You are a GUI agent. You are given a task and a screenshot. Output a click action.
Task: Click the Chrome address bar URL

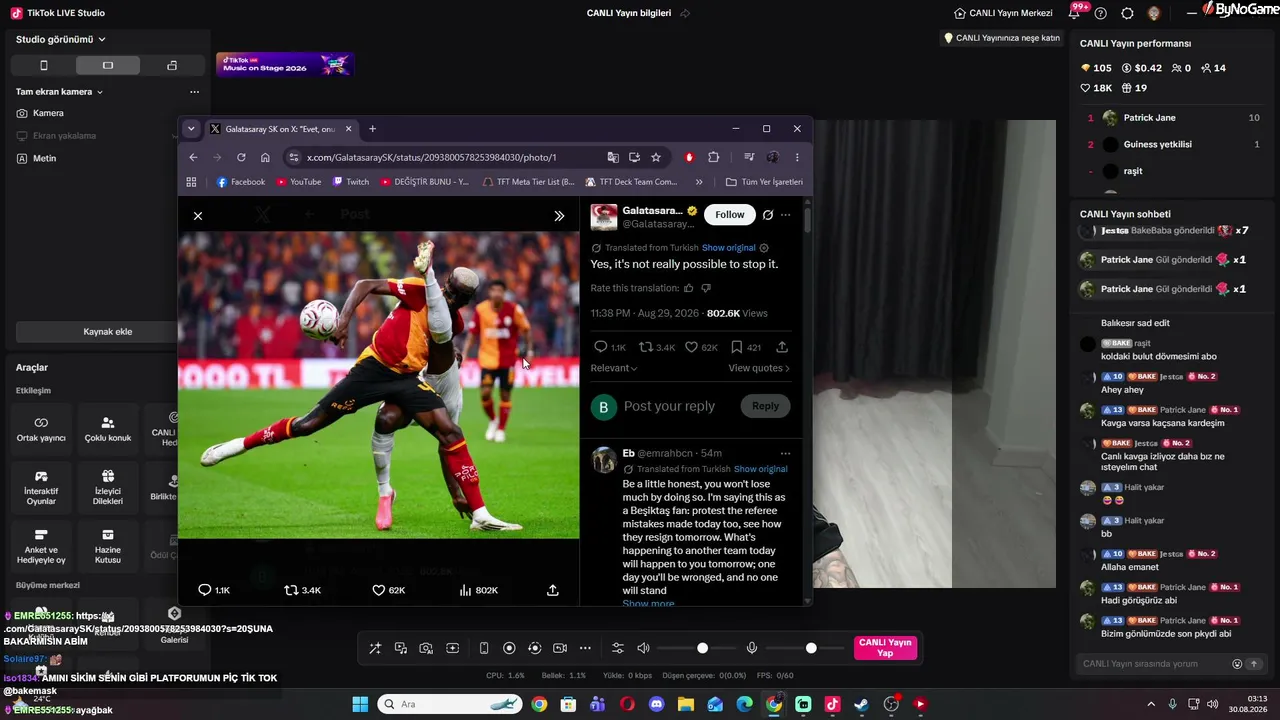(x=431, y=157)
